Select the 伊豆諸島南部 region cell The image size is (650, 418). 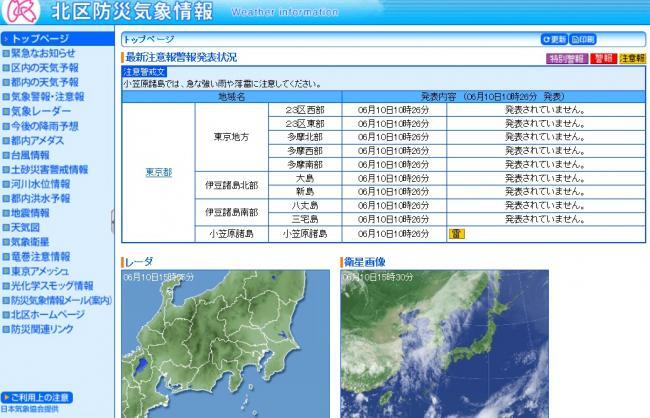tap(232, 213)
